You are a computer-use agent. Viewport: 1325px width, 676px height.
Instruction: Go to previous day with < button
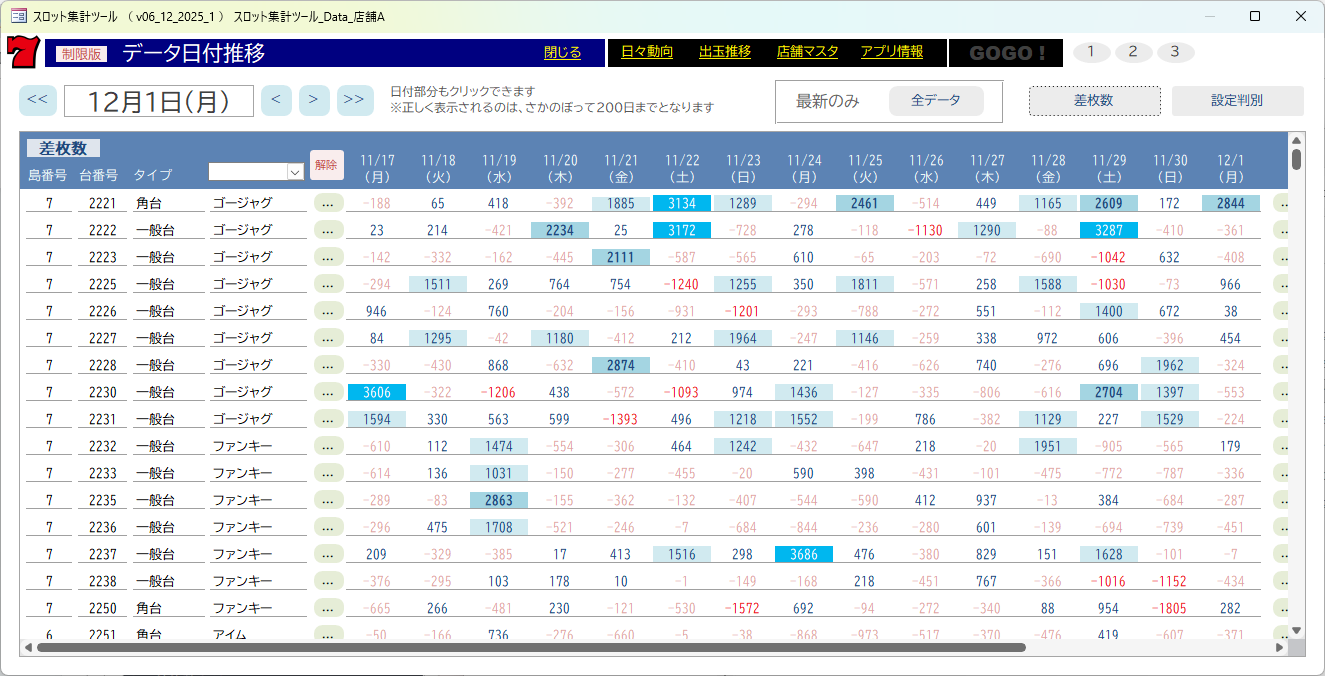point(276,100)
